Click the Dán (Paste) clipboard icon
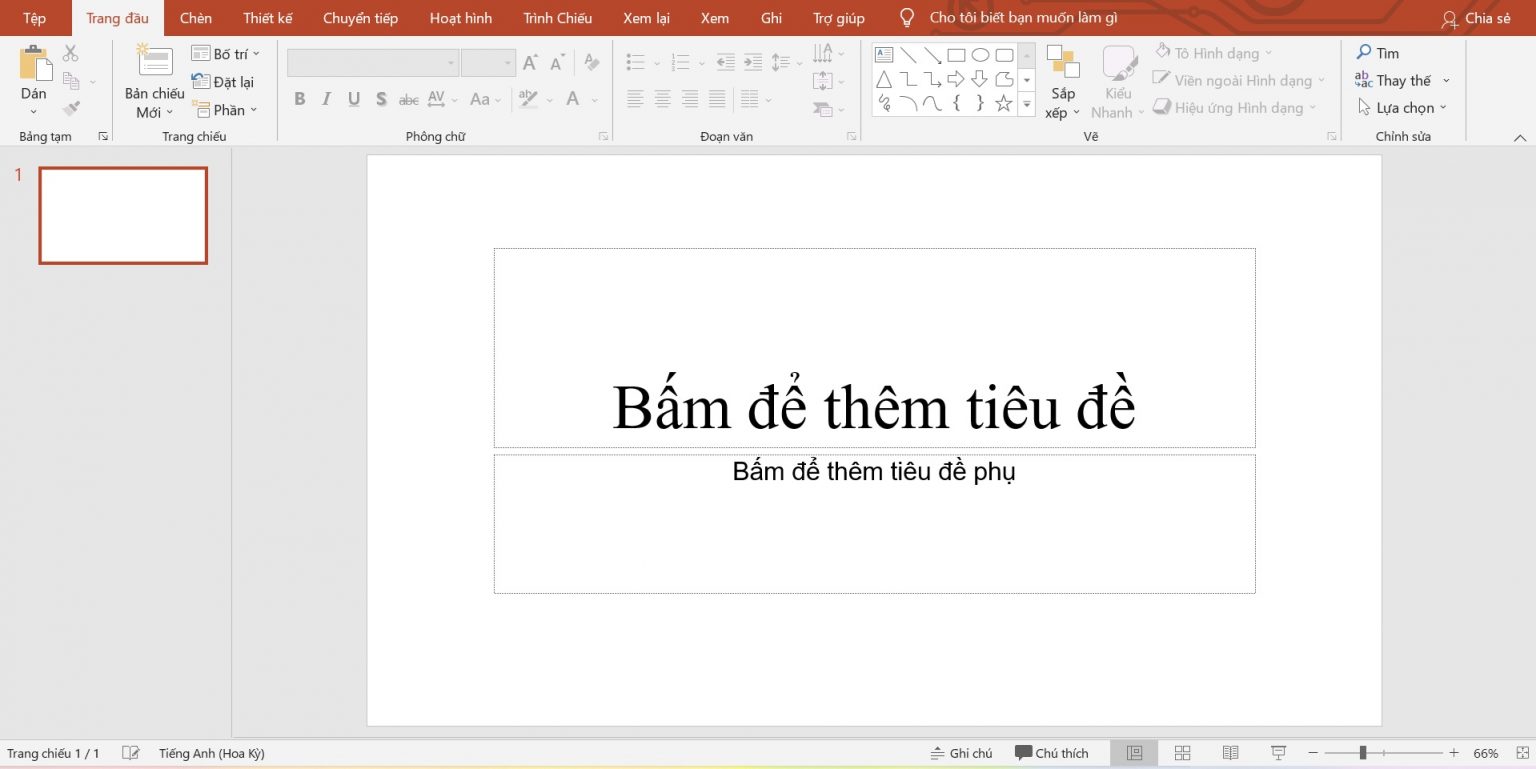 34,63
